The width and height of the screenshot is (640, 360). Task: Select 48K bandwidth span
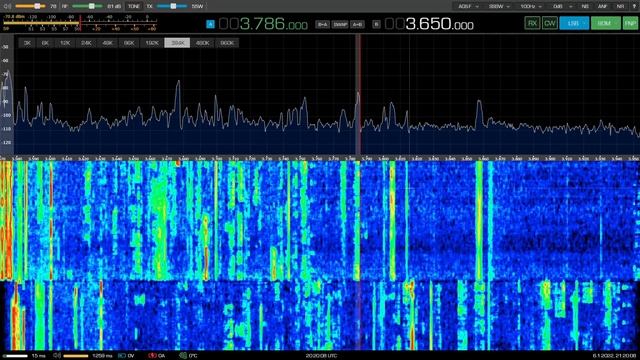tap(108, 43)
